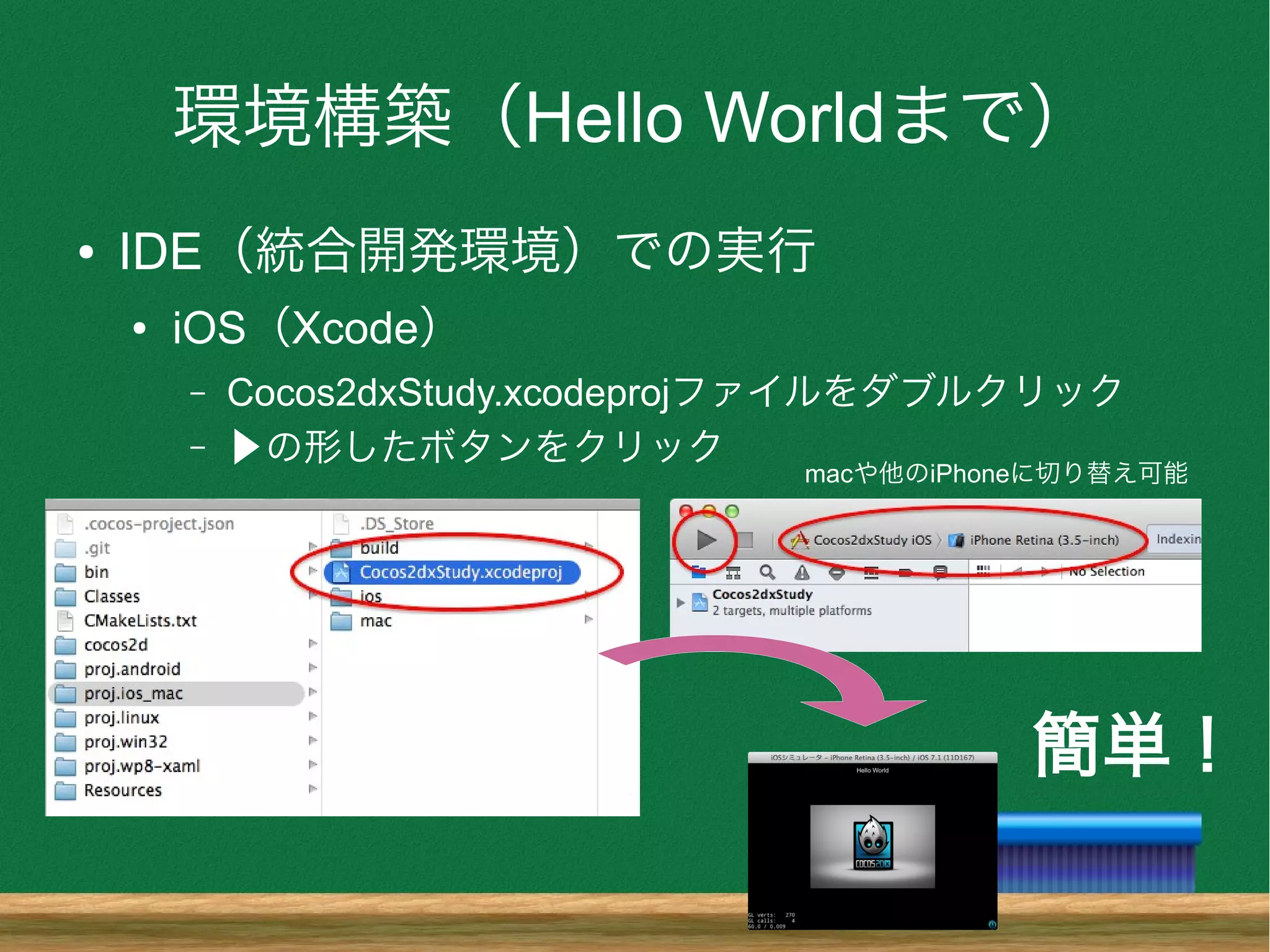1270x952 pixels.
Task: Select Cocos2dxStudy.xcodeproj in Finder
Action: [452, 572]
